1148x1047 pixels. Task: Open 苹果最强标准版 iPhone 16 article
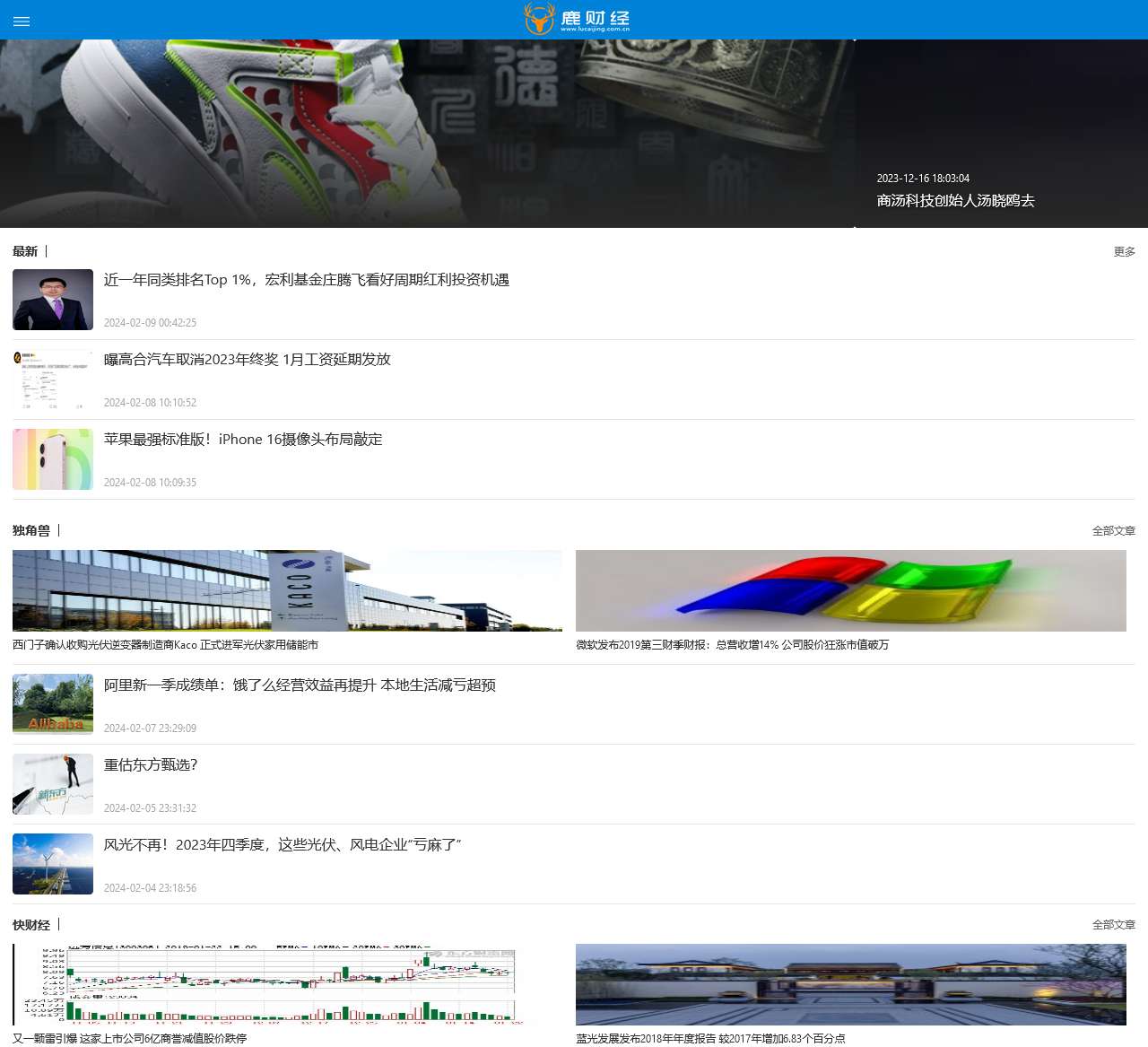pos(243,440)
